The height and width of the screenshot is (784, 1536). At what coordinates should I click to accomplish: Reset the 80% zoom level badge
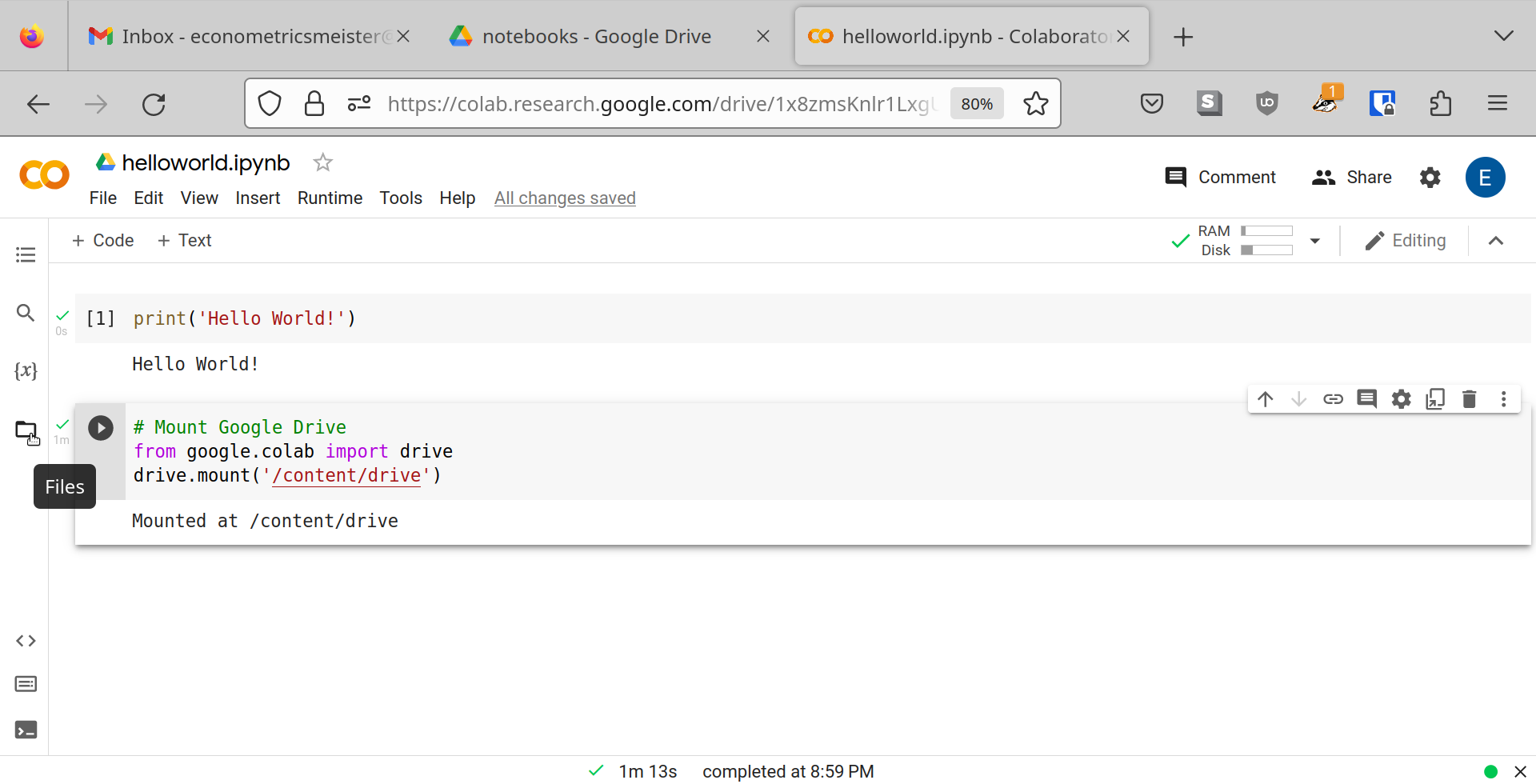pos(977,104)
